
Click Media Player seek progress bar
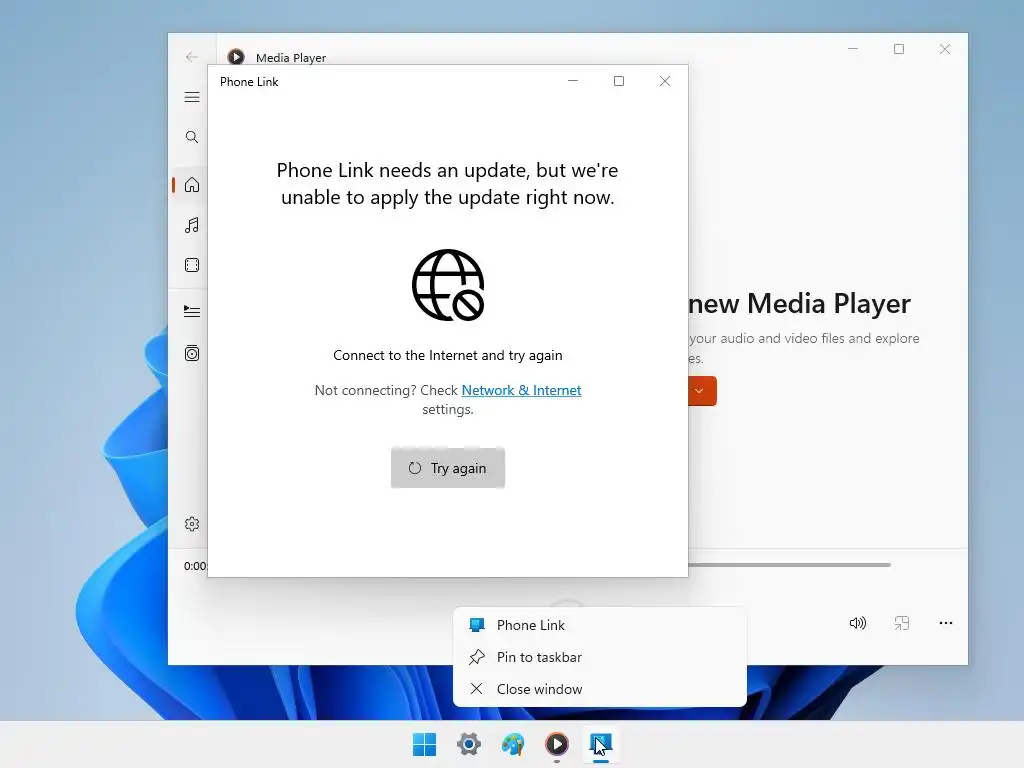click(x=789, y=565)
